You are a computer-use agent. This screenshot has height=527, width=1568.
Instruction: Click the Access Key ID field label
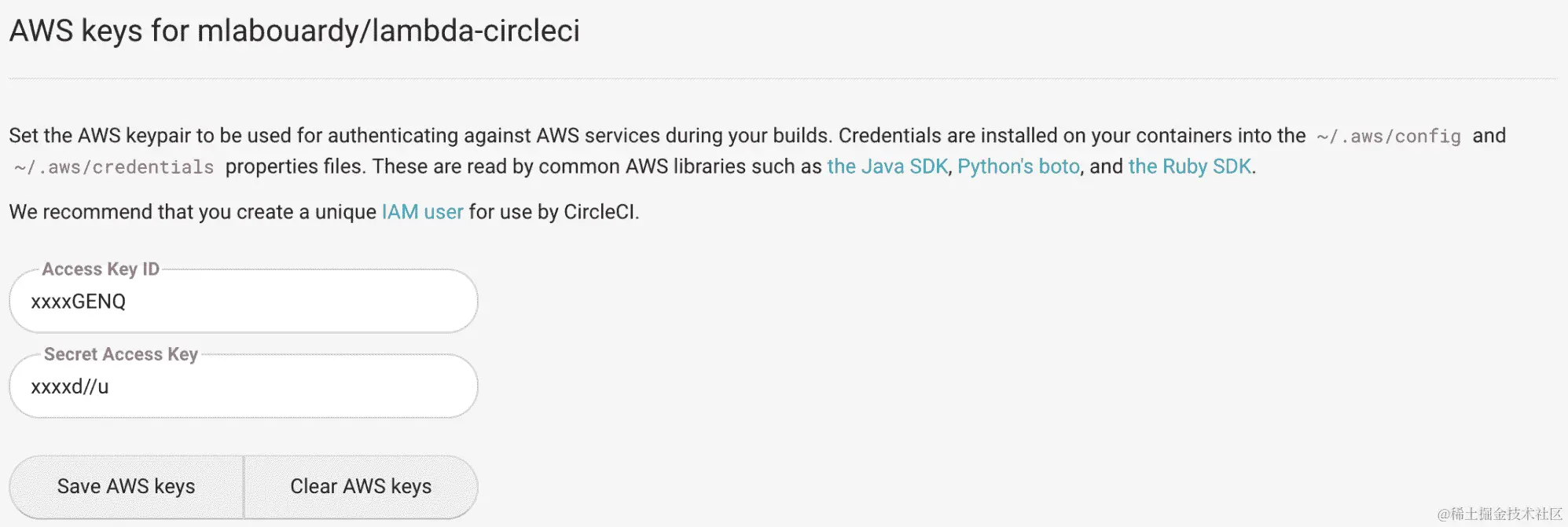click(101, 269)
